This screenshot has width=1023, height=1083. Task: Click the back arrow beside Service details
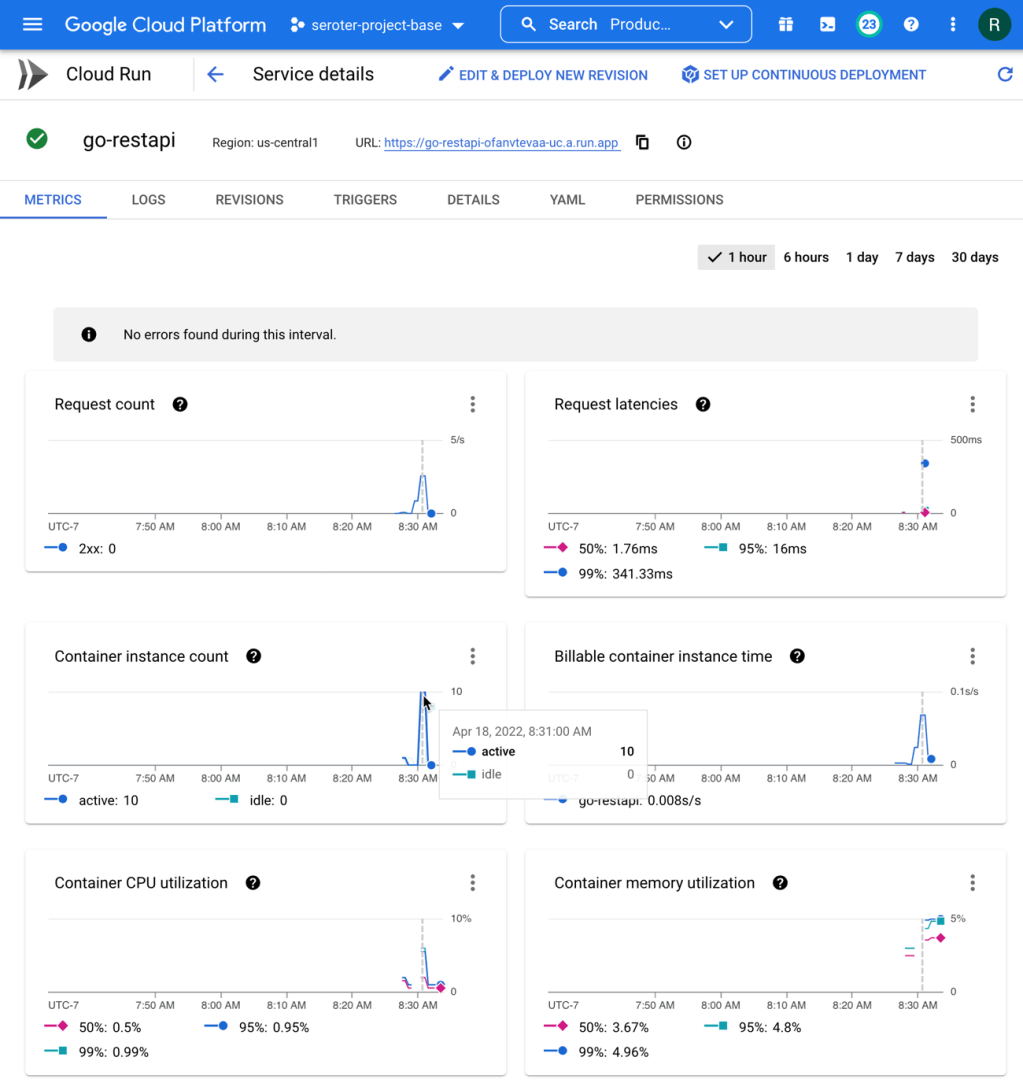[x=216, y=74]
